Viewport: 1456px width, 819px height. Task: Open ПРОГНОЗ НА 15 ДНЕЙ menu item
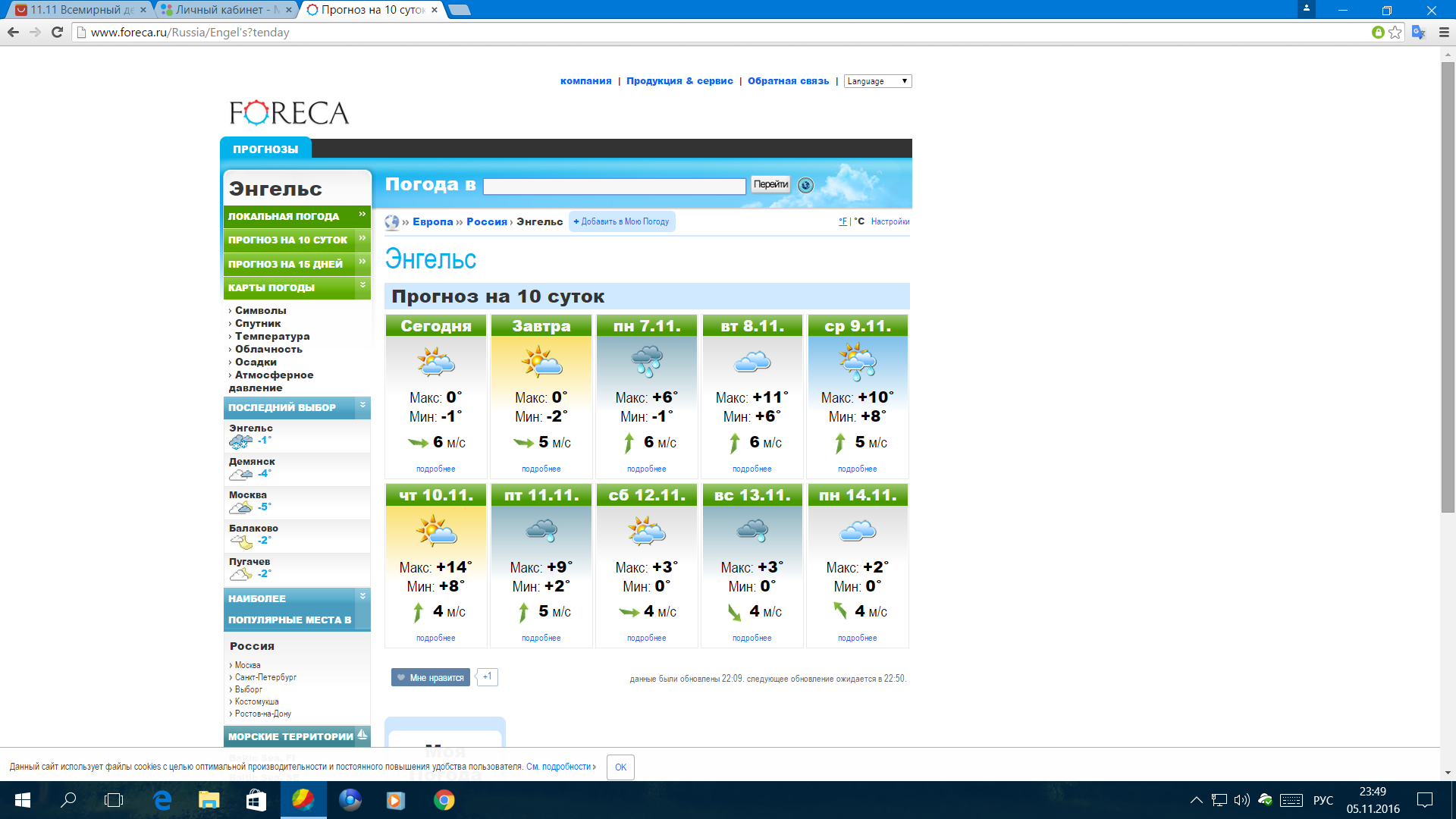[x=286, y=264]
